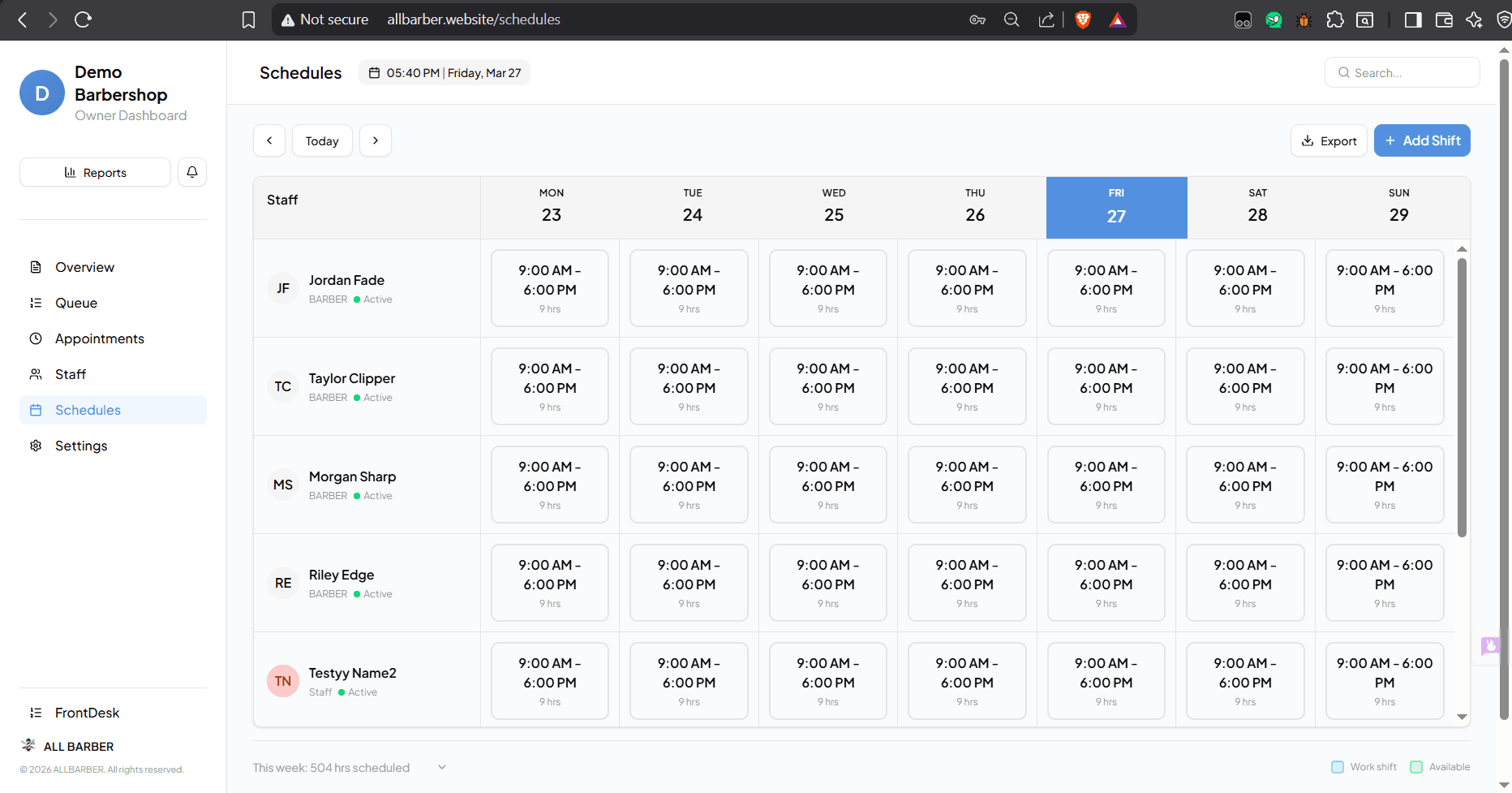
Task: Click the date and time badge
Action: click(445, 72)
